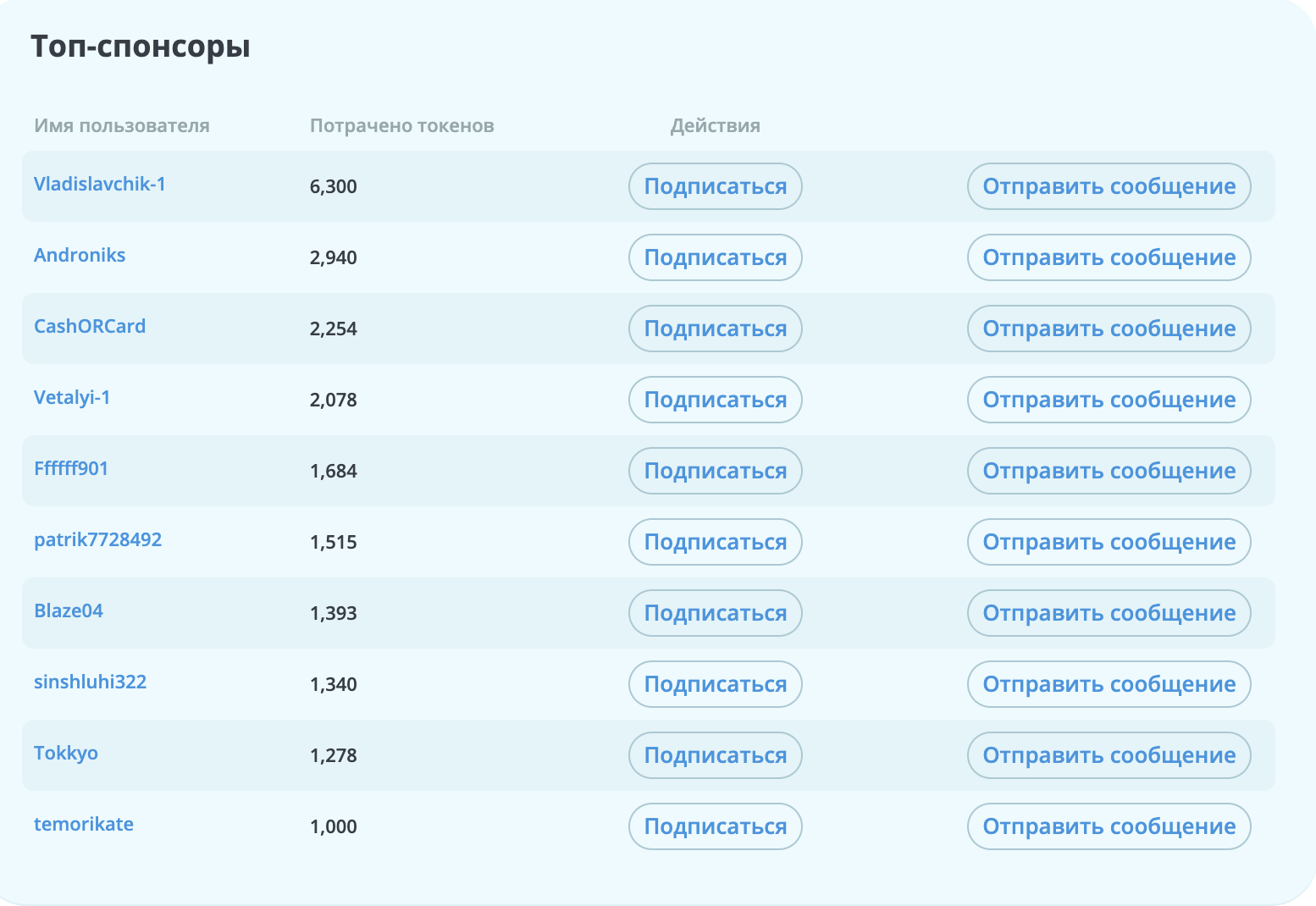1316x906 pixels.
Task: Select the 1,278 tokens value
Action: (x=334, y=755)
